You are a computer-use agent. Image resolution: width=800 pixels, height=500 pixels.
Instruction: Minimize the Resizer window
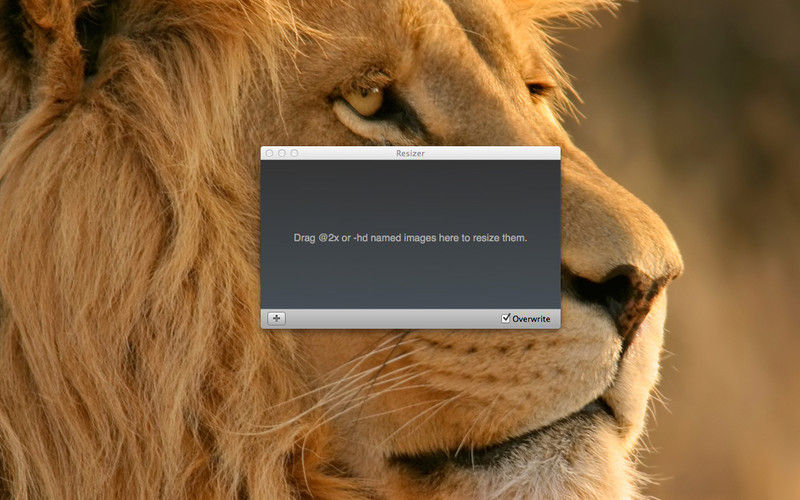tap(282, 153)
